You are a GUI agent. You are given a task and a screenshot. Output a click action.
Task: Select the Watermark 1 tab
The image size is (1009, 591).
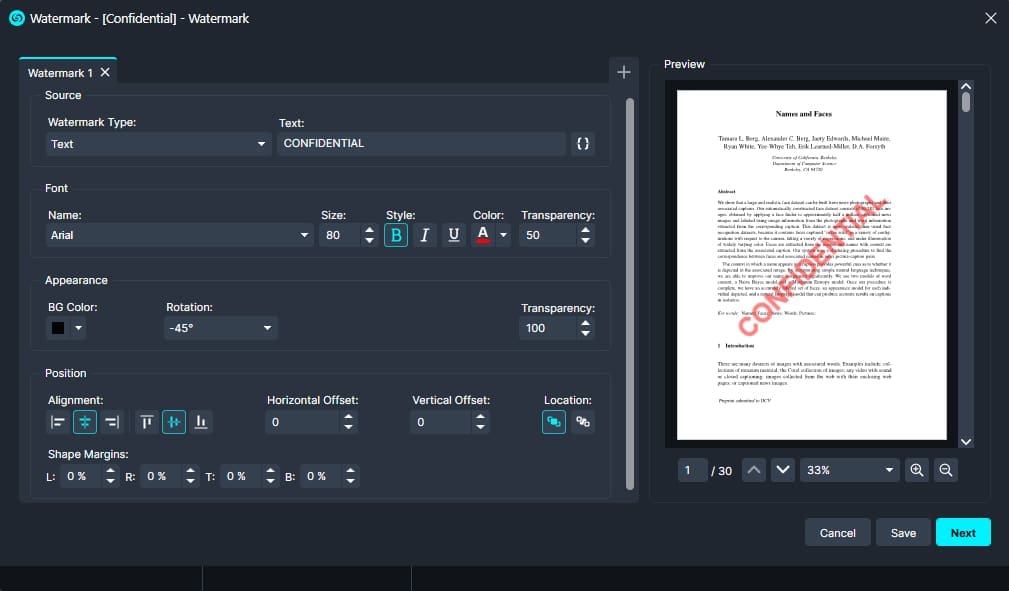tap(60, 72)
